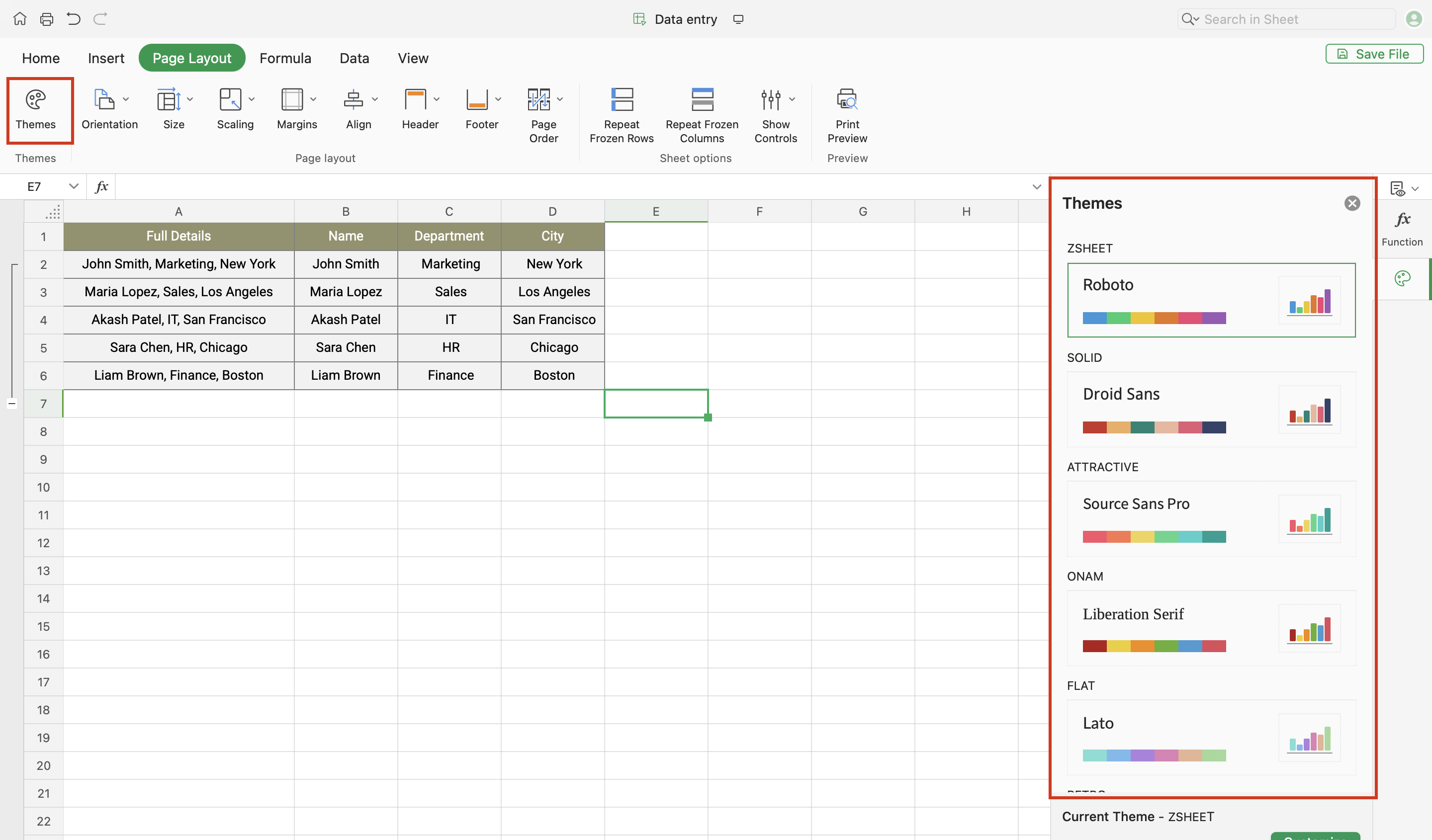Click the Repeat Frozen Rows icon
Viewport: 1432px width, 840px height.
[621, 100]
